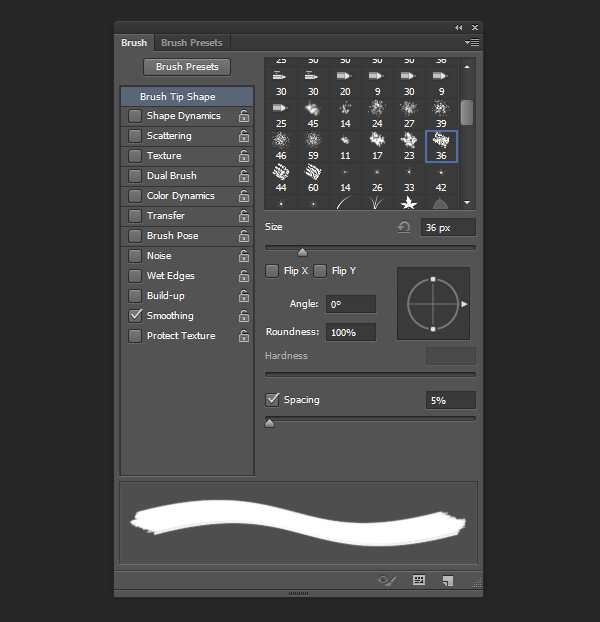This screenshot has width=600, height=622.
Task: Click the Brush Presets button
Action: [187, 67]
